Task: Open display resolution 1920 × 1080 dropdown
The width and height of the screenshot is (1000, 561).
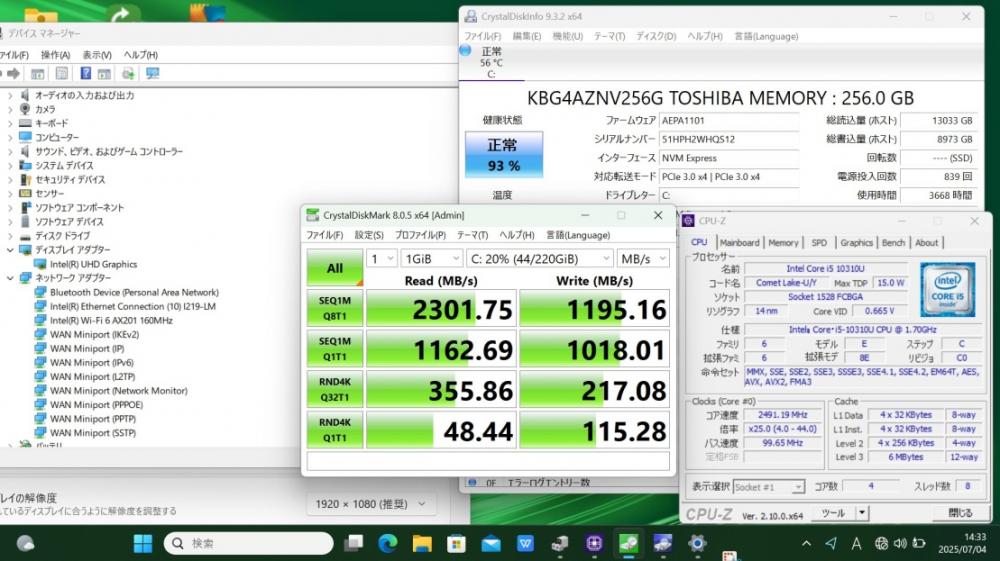Action: coord(371,504)
